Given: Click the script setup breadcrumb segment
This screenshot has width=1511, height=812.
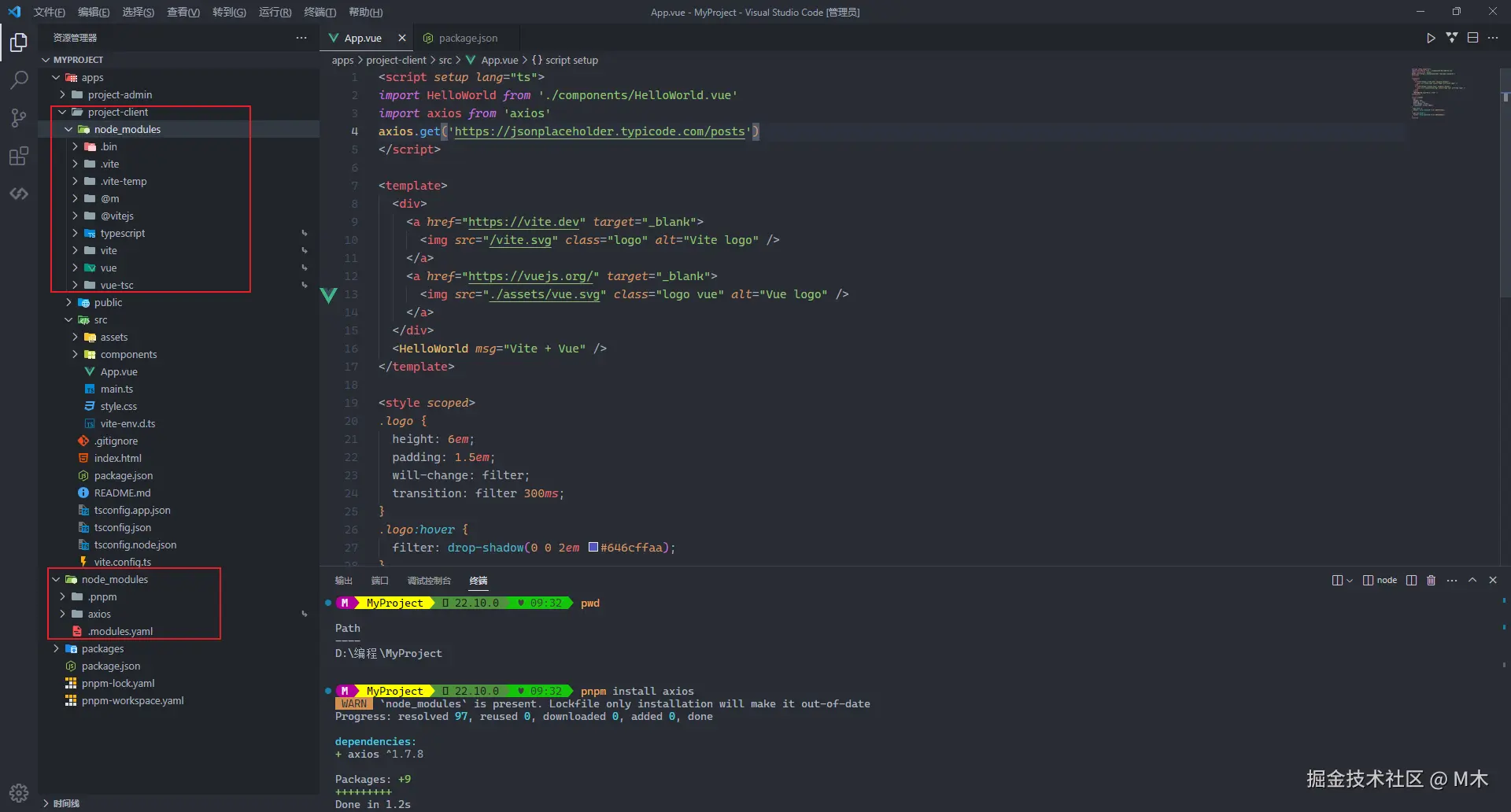Looking at the screenshot, I should 565,60.
